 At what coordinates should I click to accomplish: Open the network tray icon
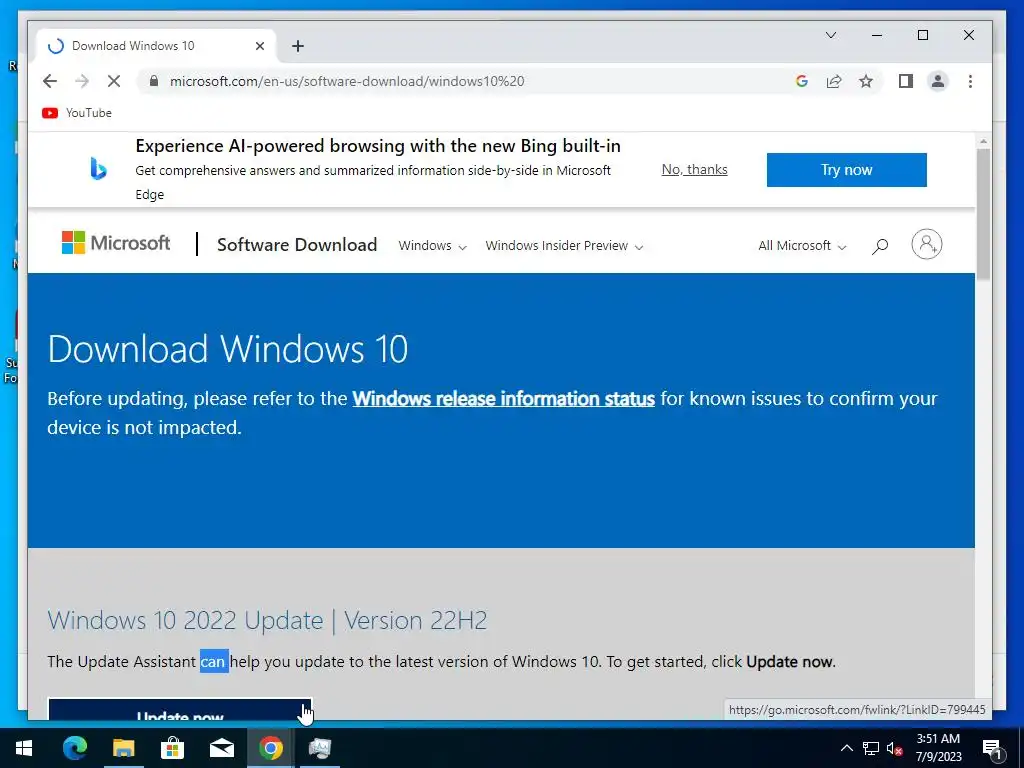[871, 748]
